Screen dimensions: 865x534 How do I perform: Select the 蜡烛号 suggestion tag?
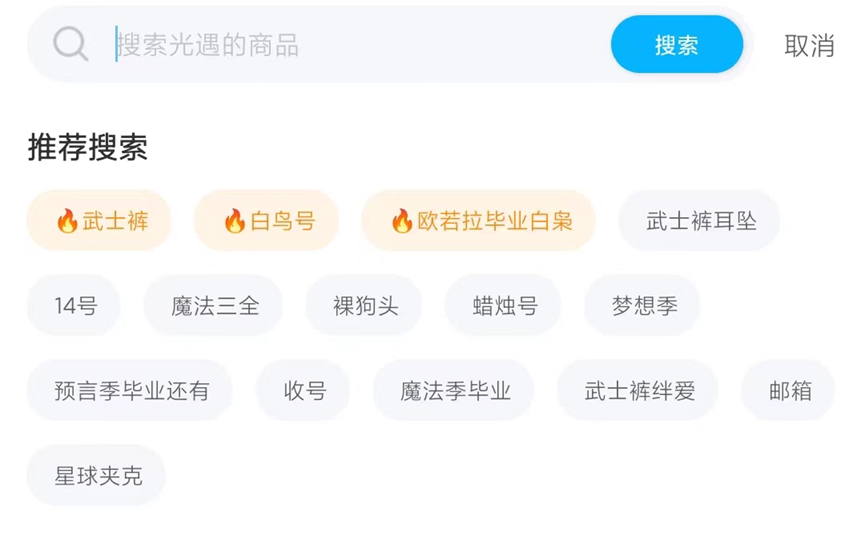(x=505, y=306)
